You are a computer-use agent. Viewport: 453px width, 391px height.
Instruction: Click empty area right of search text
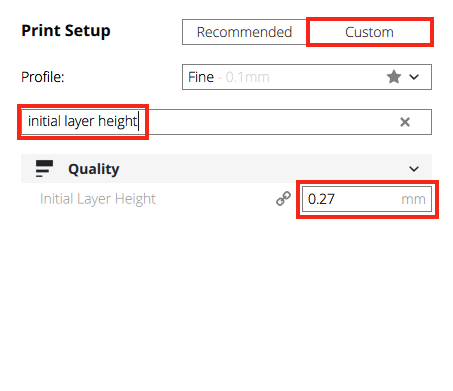pos(267,122)
